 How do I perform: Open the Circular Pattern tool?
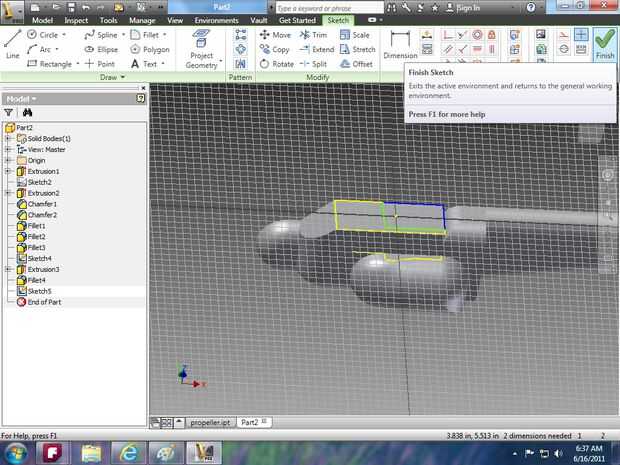point(240,49)
